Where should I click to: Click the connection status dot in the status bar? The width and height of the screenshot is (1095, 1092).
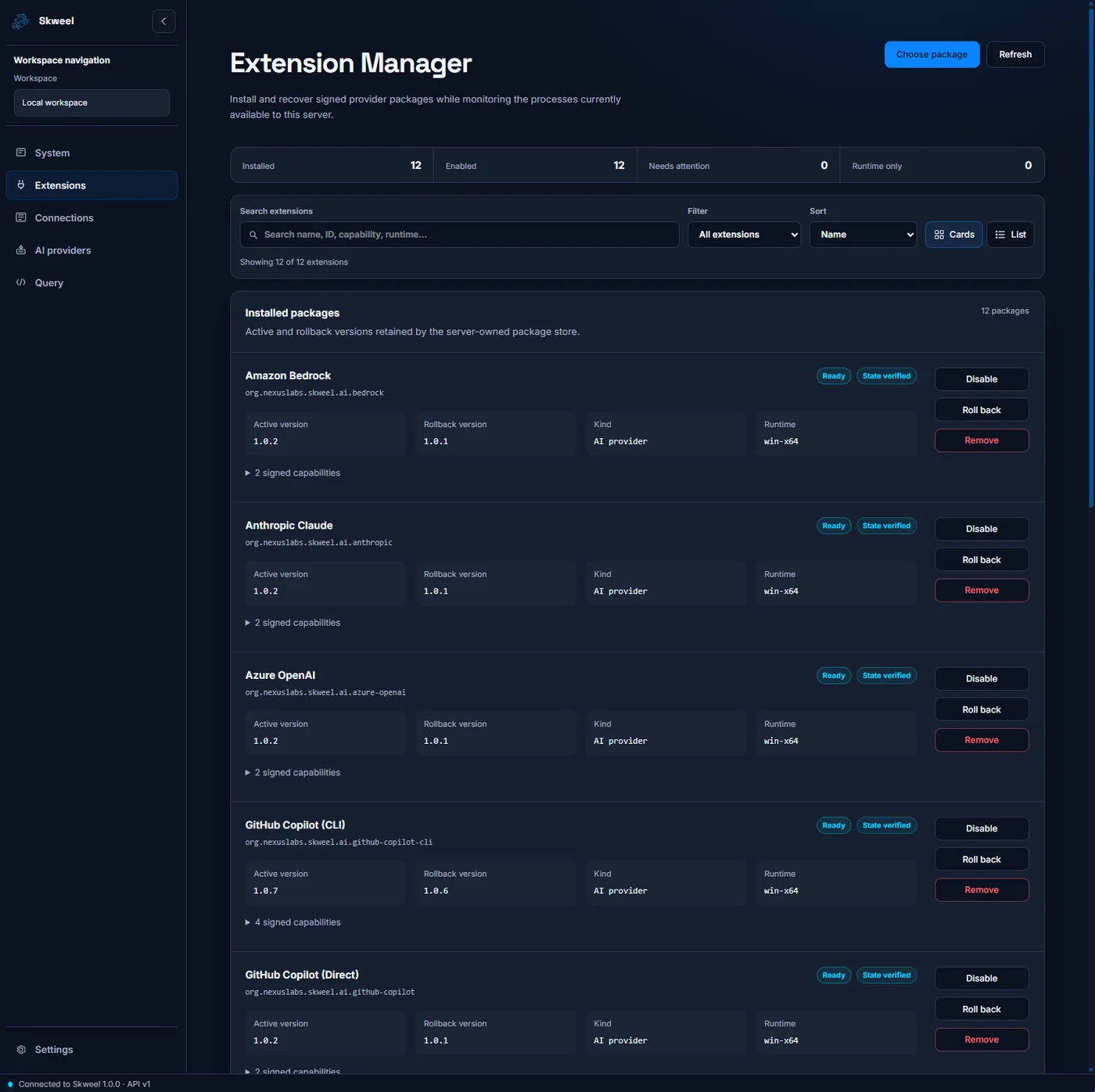tap(10, 1084)
